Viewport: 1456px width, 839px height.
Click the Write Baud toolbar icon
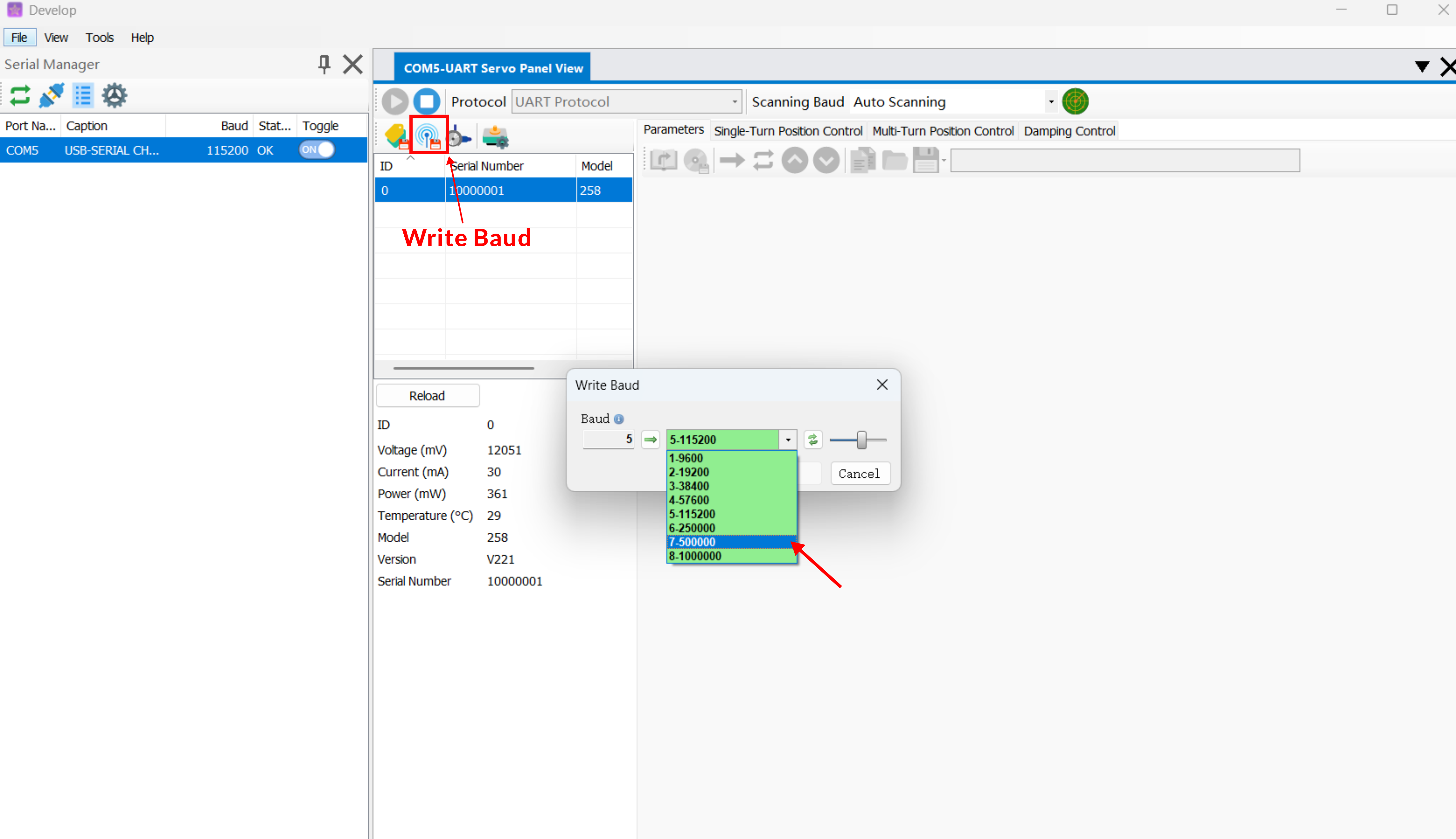pos(428,136)
